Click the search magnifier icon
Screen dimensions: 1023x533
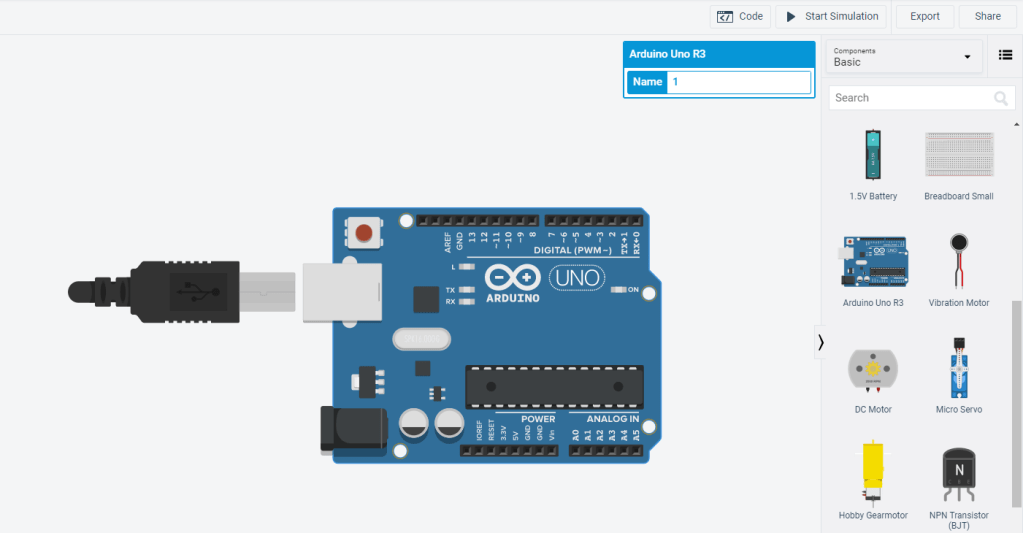(x=1001, y=98)
